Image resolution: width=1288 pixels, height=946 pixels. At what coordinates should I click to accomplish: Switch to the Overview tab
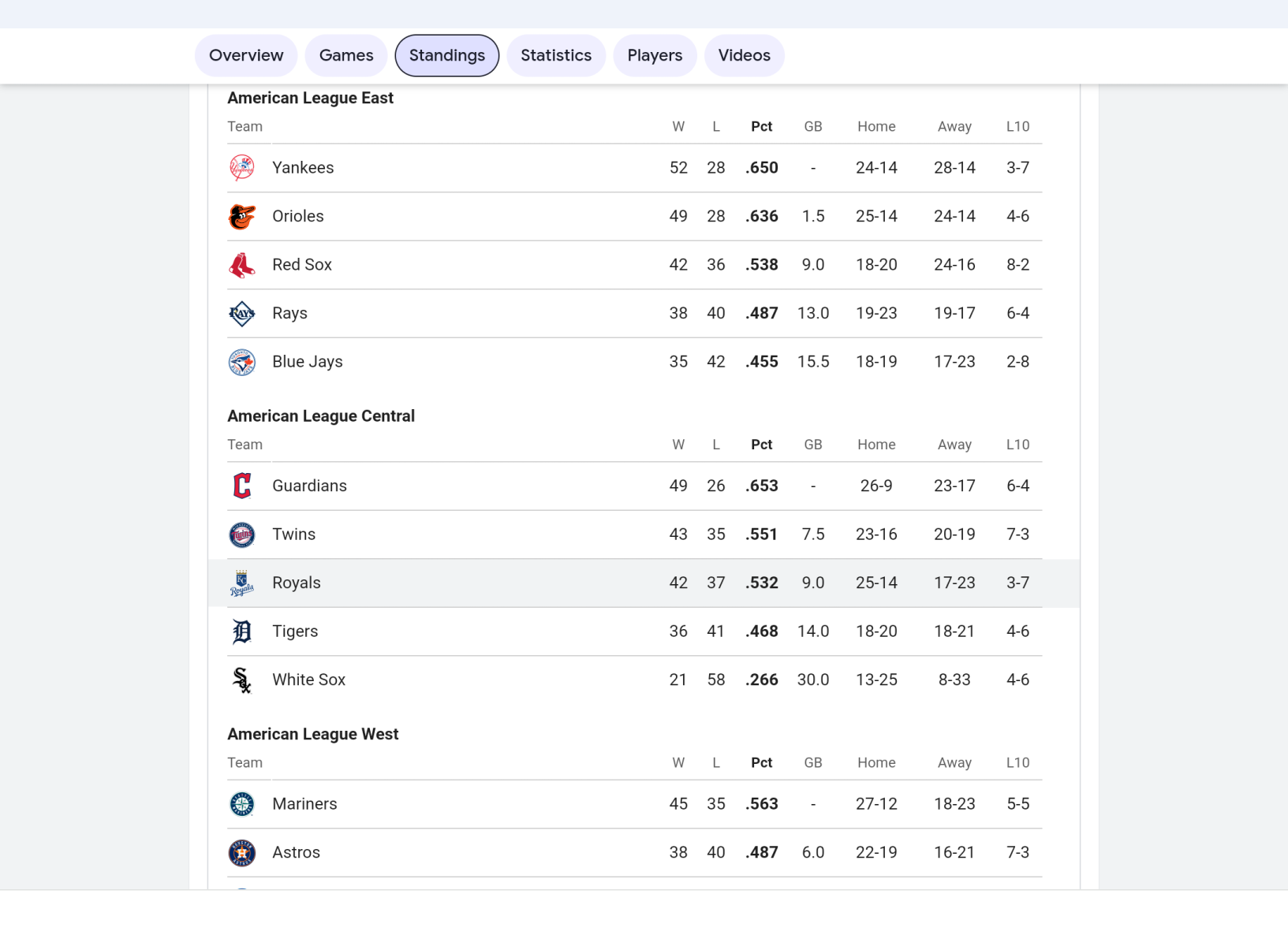point(246,55)
